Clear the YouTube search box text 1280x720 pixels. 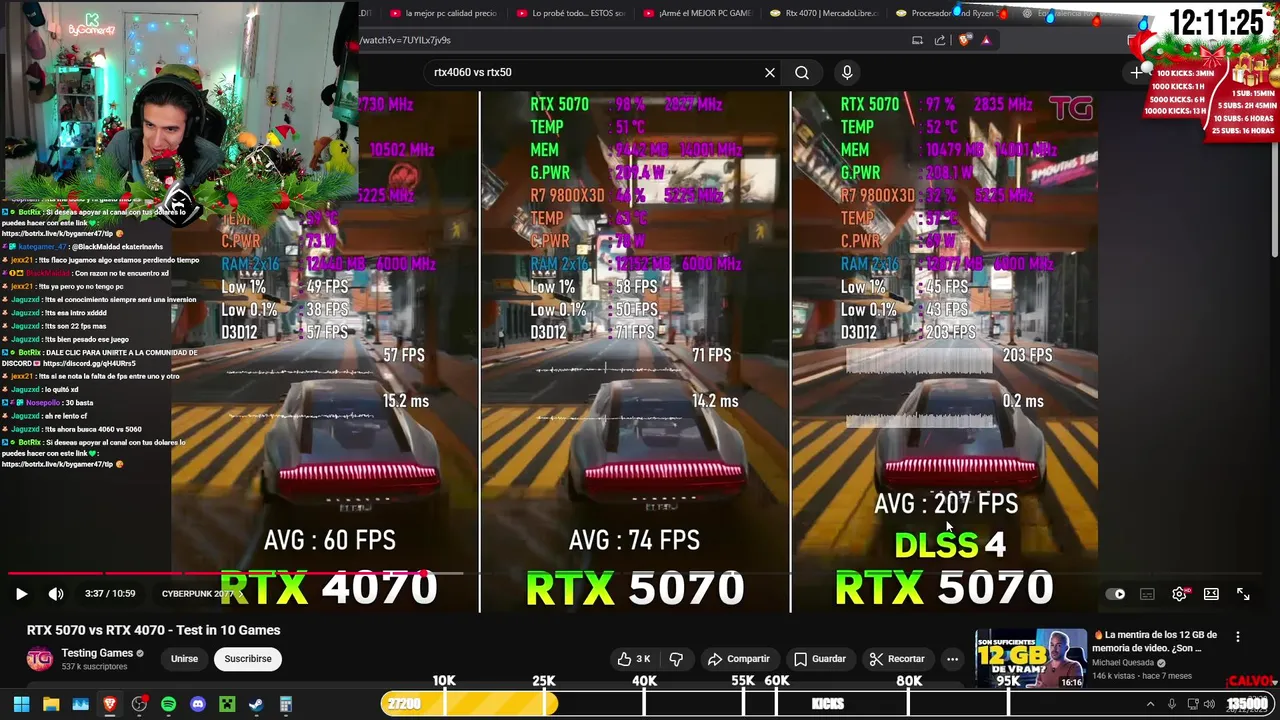[770, 72]
